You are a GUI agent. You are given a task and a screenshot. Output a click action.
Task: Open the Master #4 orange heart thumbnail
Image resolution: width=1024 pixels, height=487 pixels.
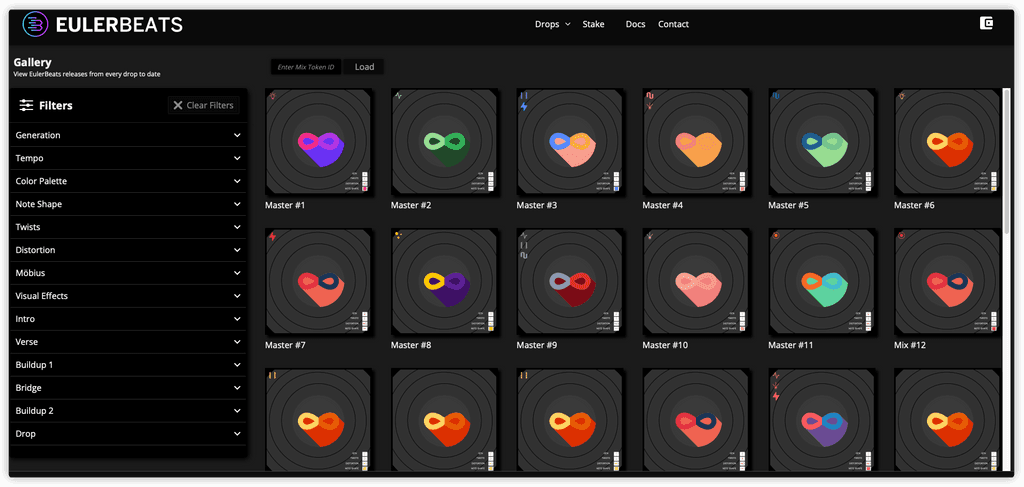point(696,142)
